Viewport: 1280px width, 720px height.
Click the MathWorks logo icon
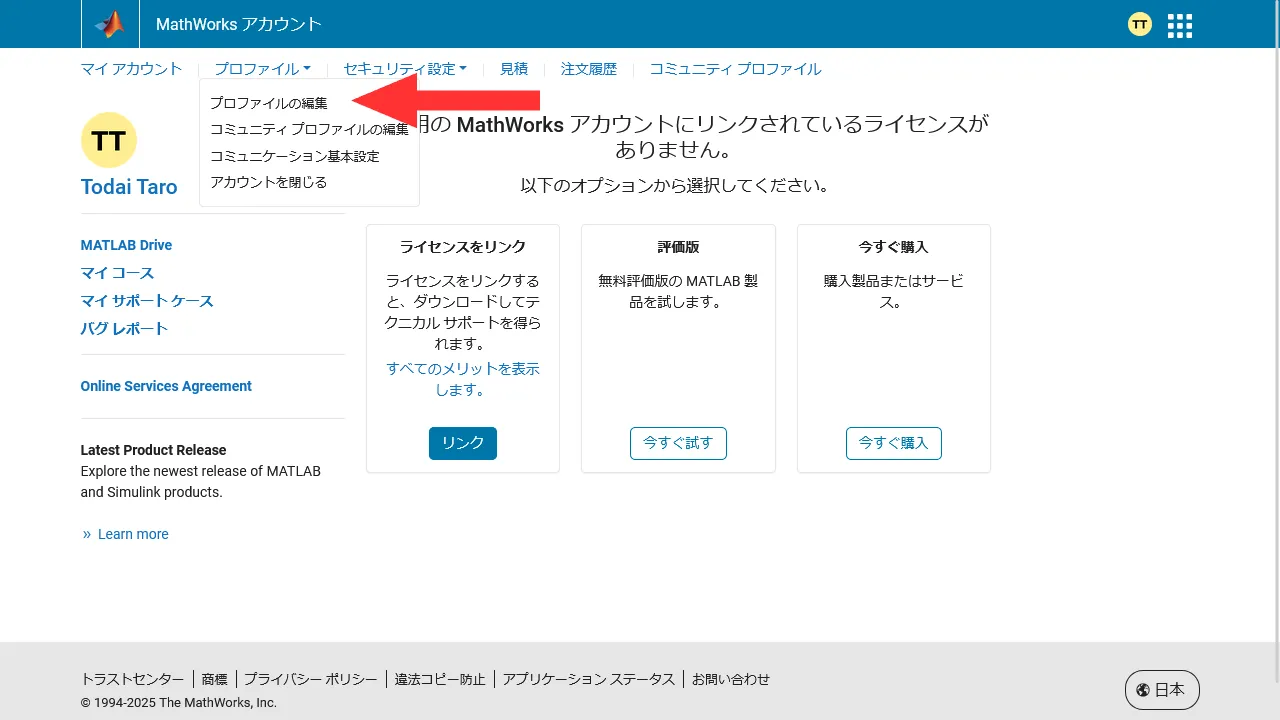[110, 24]
